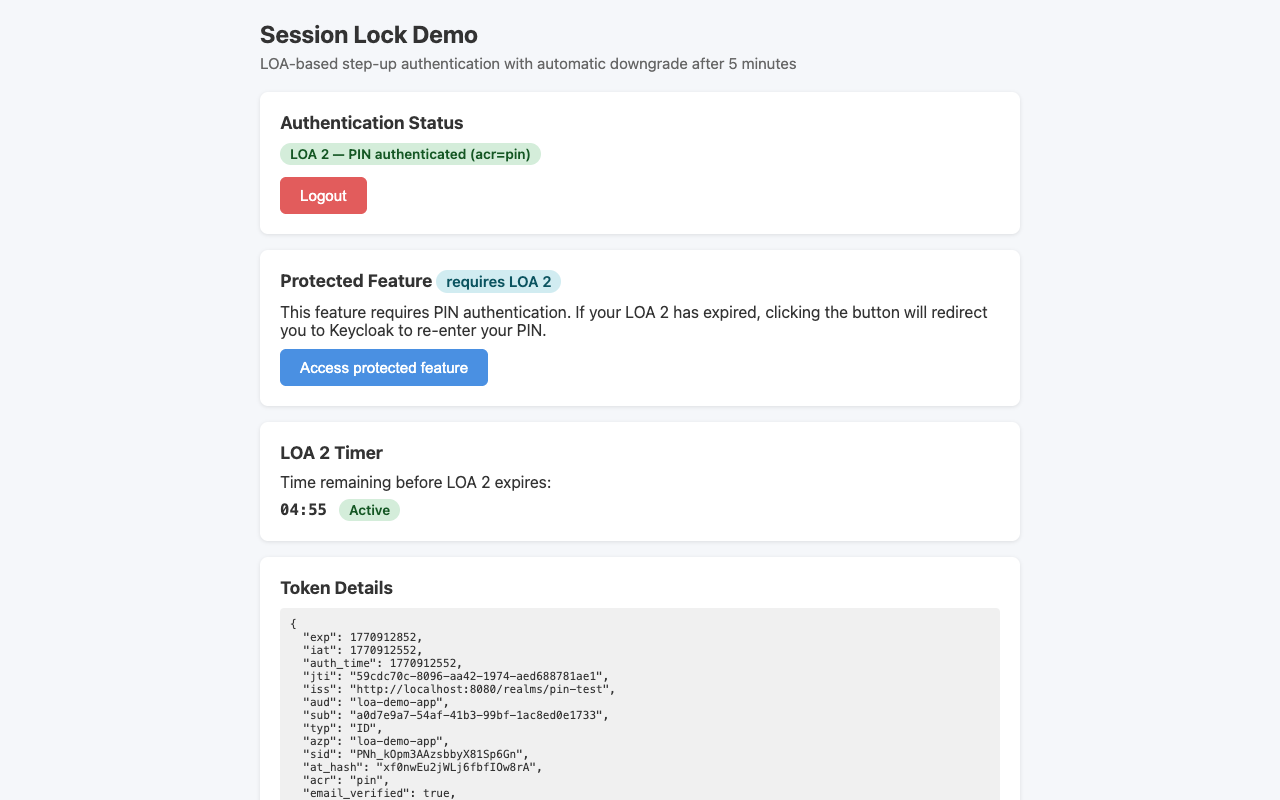Click the Token Details heading

pos(336,588)
